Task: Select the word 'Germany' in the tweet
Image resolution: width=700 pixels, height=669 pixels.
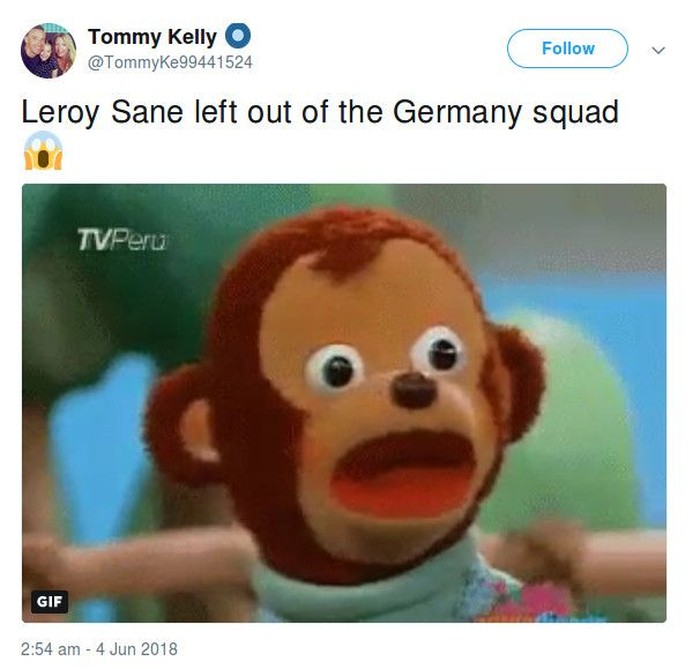Action: pos(457,112)
